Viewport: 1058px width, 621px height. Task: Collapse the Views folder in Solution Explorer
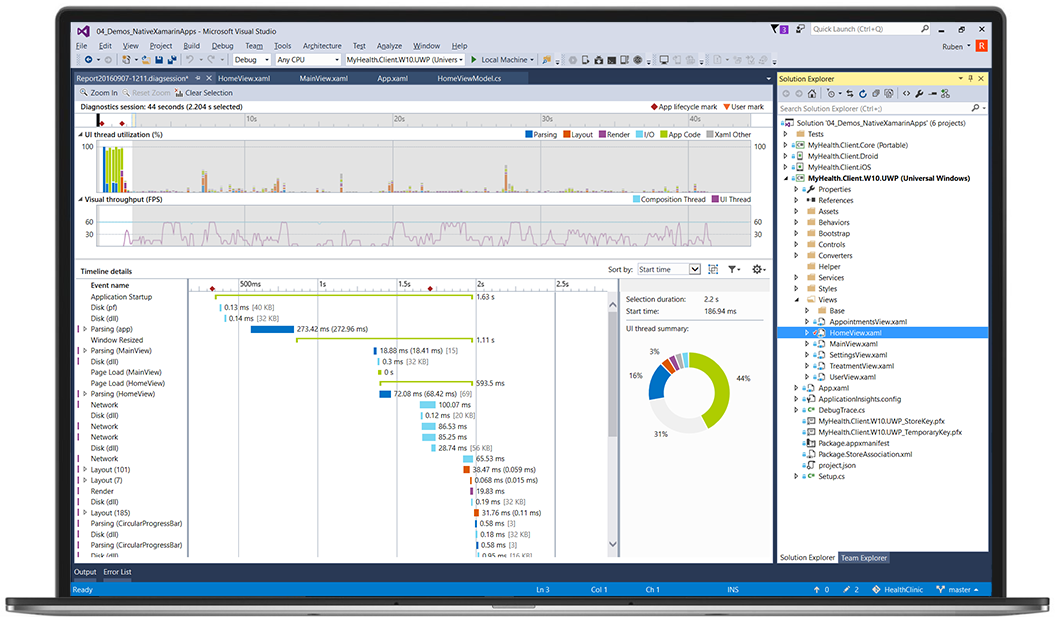(796, 300)
